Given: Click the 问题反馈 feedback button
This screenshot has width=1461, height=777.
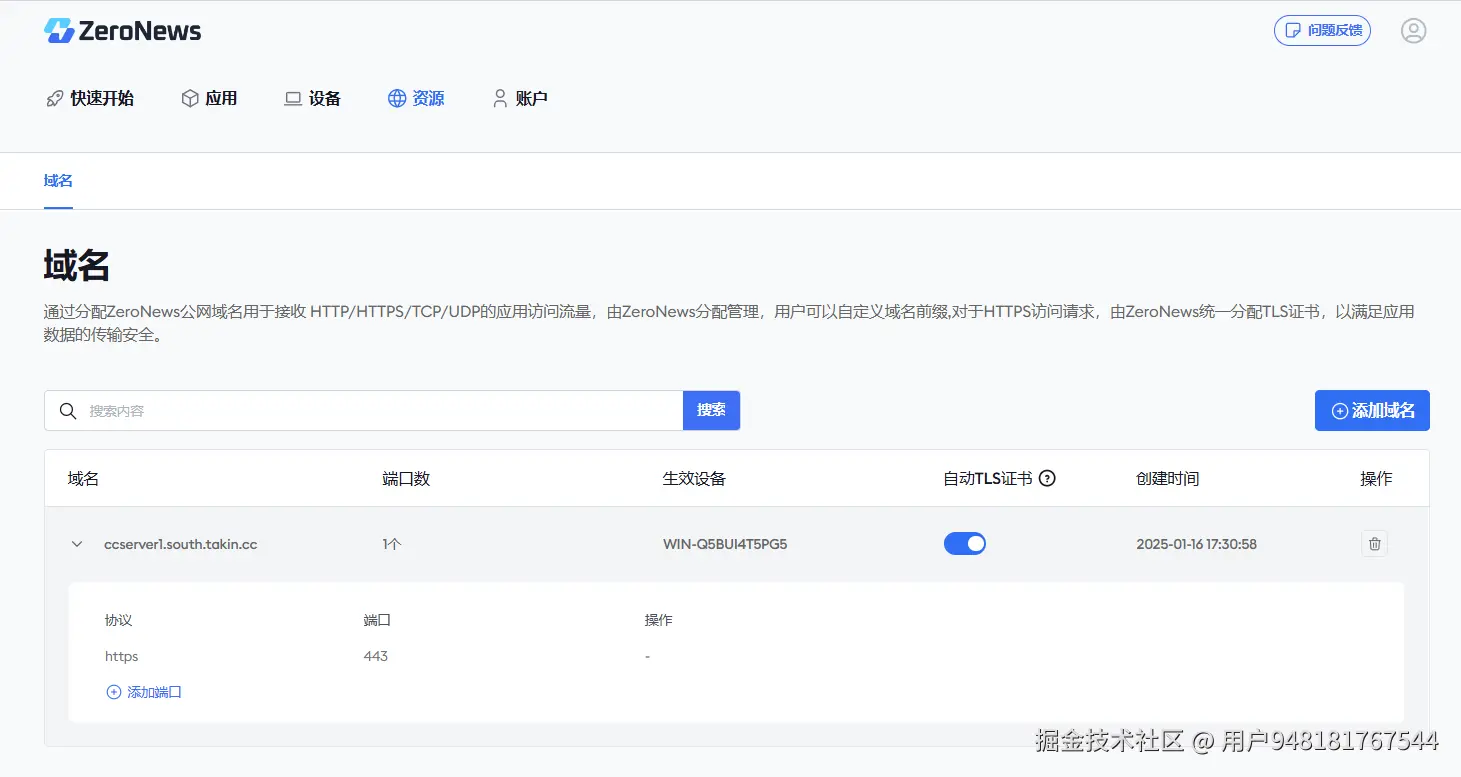Looking at the screenshot, I should (1322, 31).
